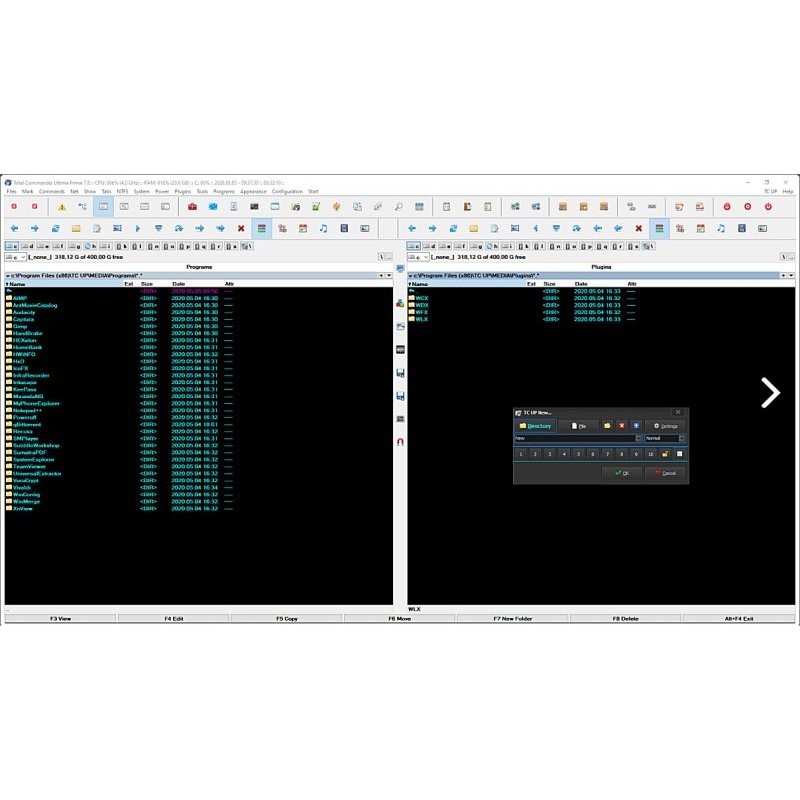
Task: Click the calendar icon in left panel toolbar
Action: click(x=303, y=228)
